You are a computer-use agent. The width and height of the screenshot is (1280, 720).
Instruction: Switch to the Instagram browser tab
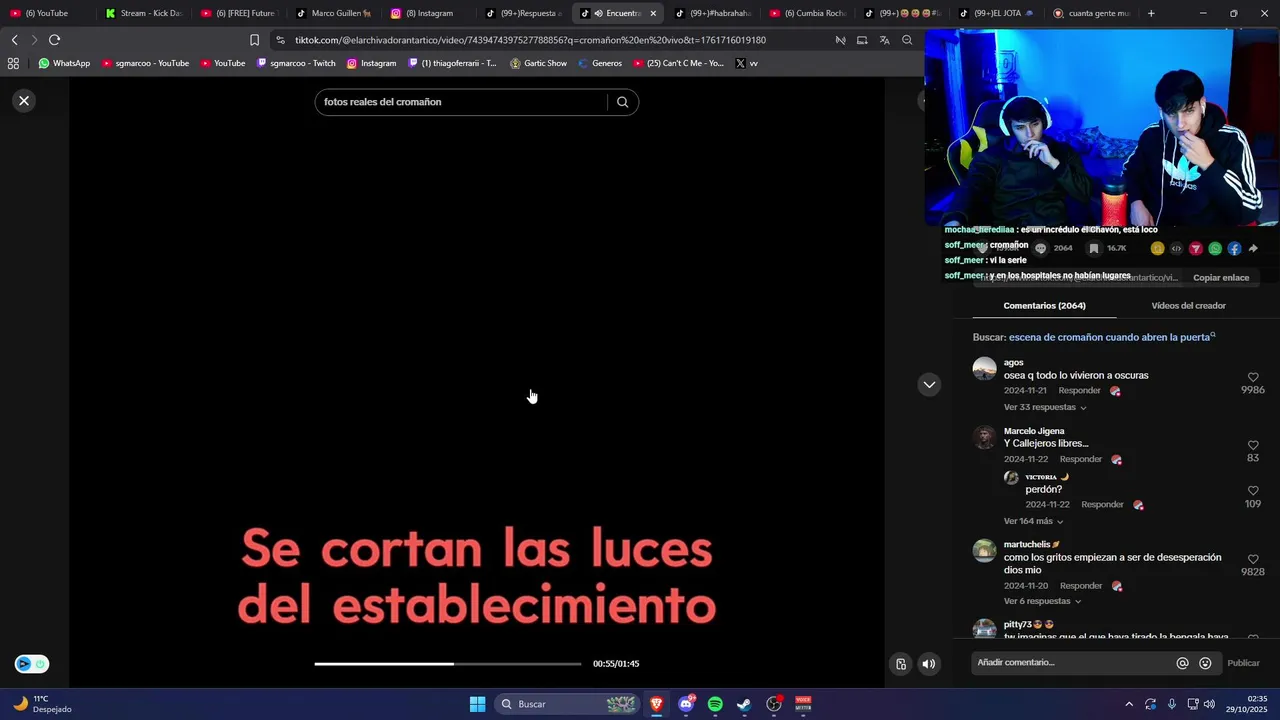[428, 13]
